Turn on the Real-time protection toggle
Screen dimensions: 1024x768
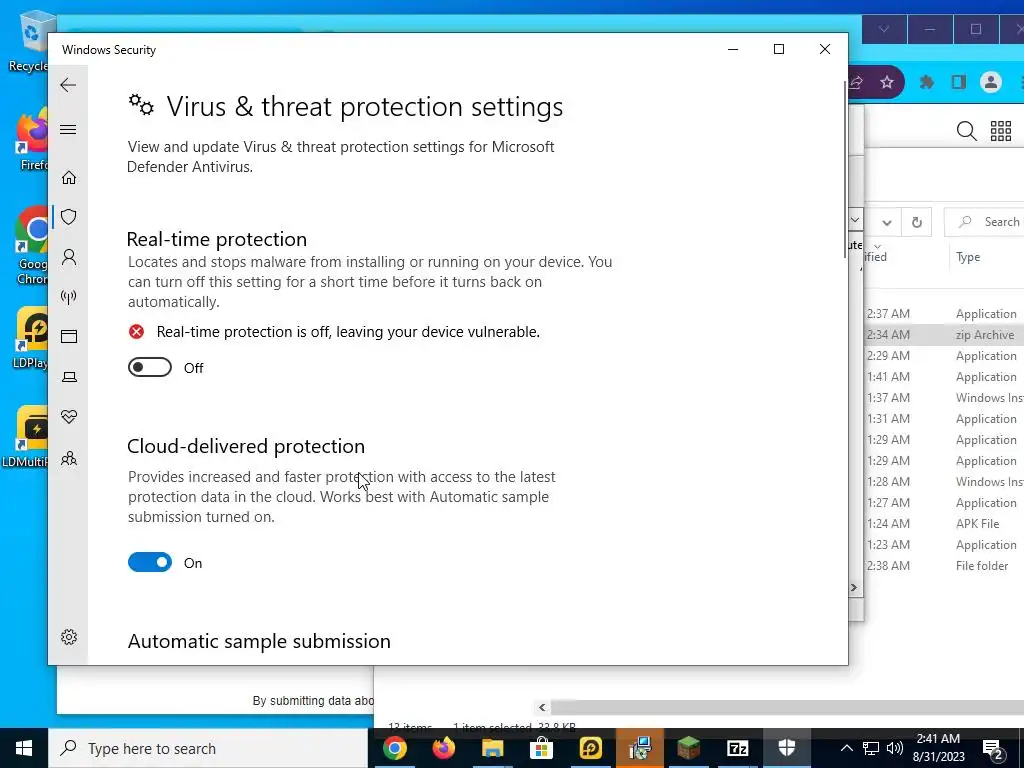coord(150,368)
